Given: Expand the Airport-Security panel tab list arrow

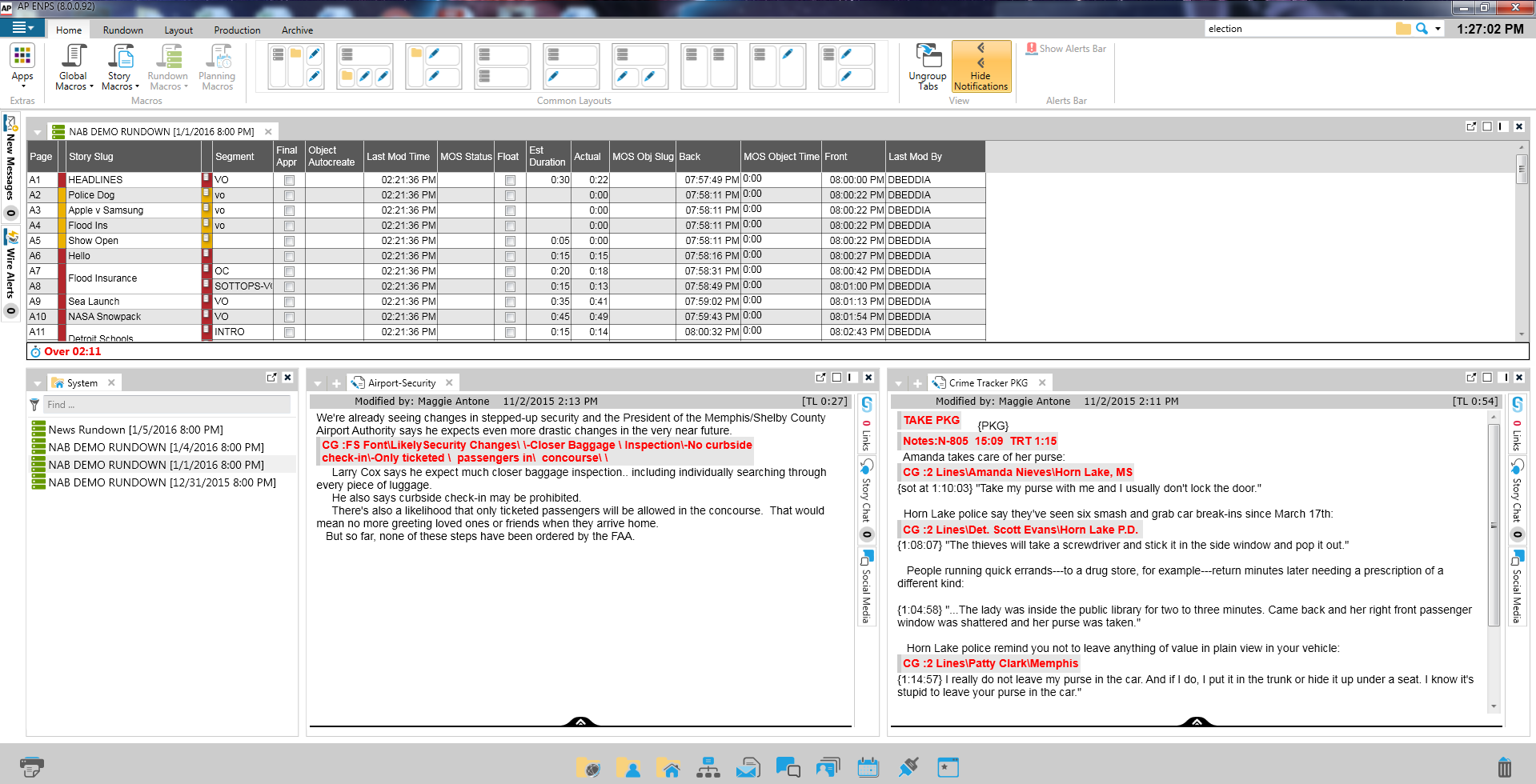Looking at the screenshot, I should (x=318, y=384).
